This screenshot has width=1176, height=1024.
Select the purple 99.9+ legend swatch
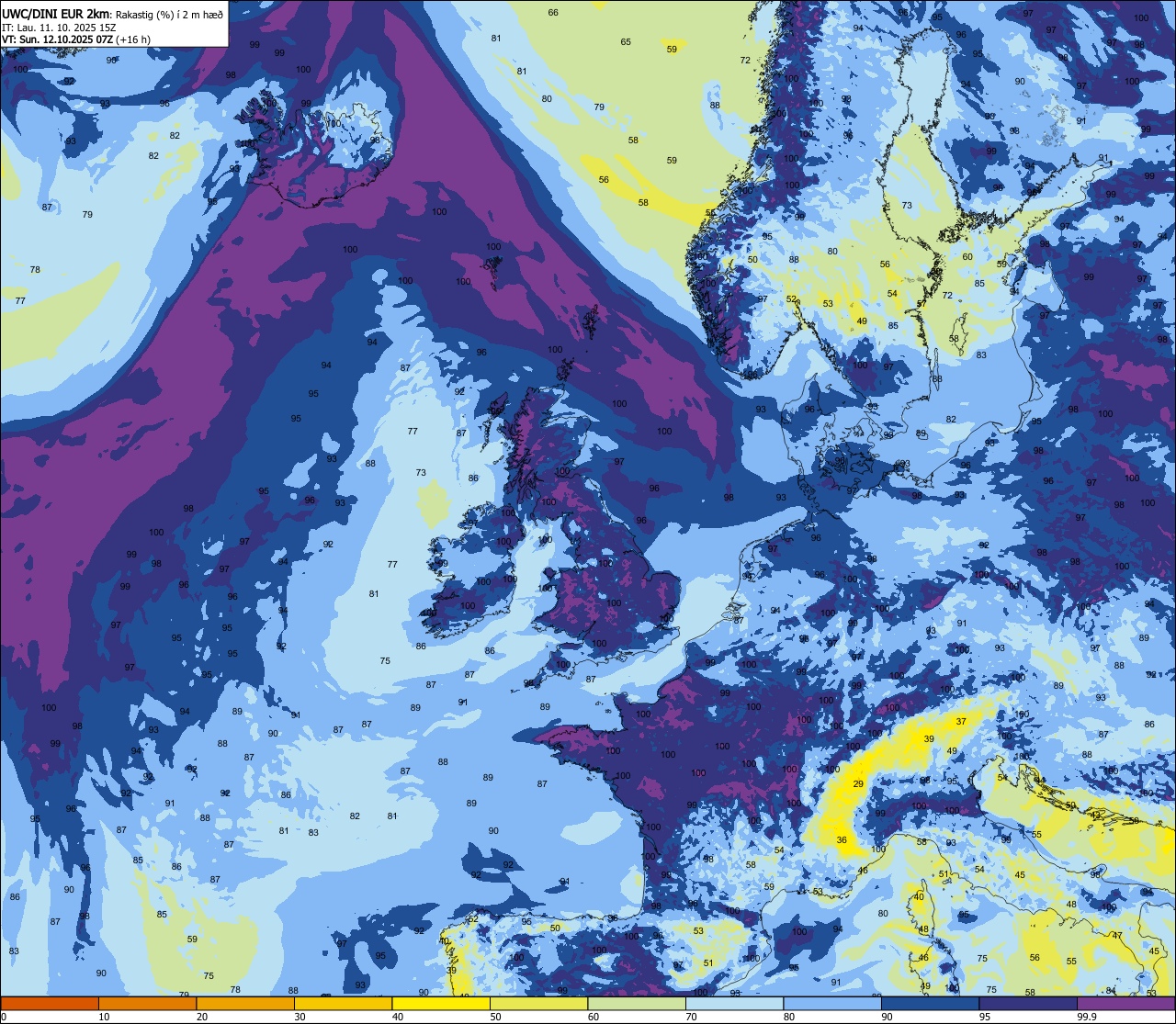(x=1125, y=1003)
